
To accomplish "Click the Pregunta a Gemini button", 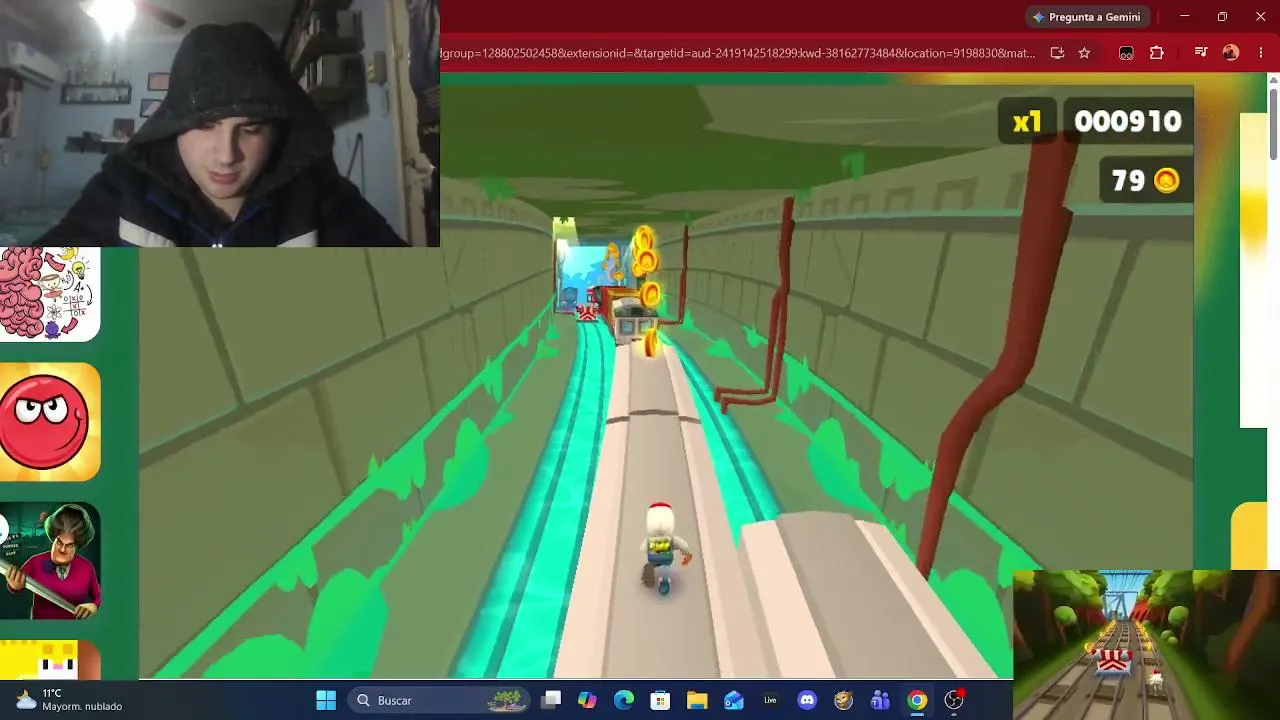I will click(x=1087, y=17).
